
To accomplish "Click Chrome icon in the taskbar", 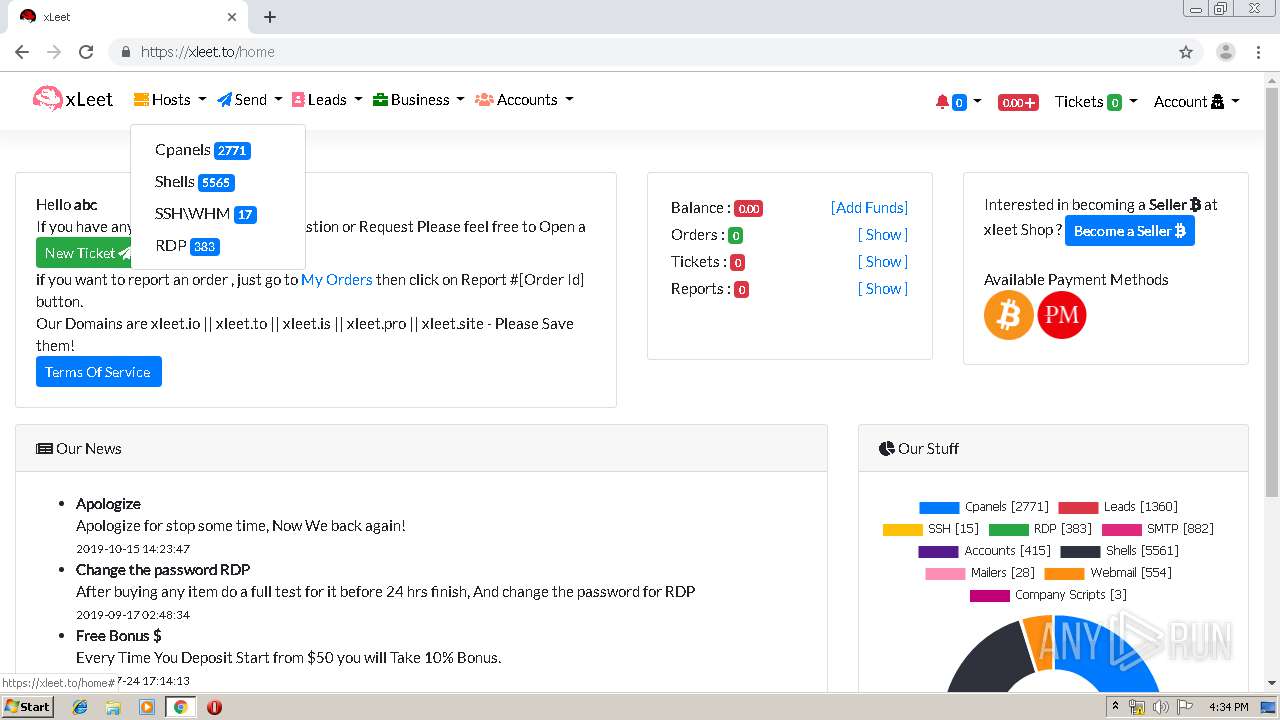I will pos(180,707).
